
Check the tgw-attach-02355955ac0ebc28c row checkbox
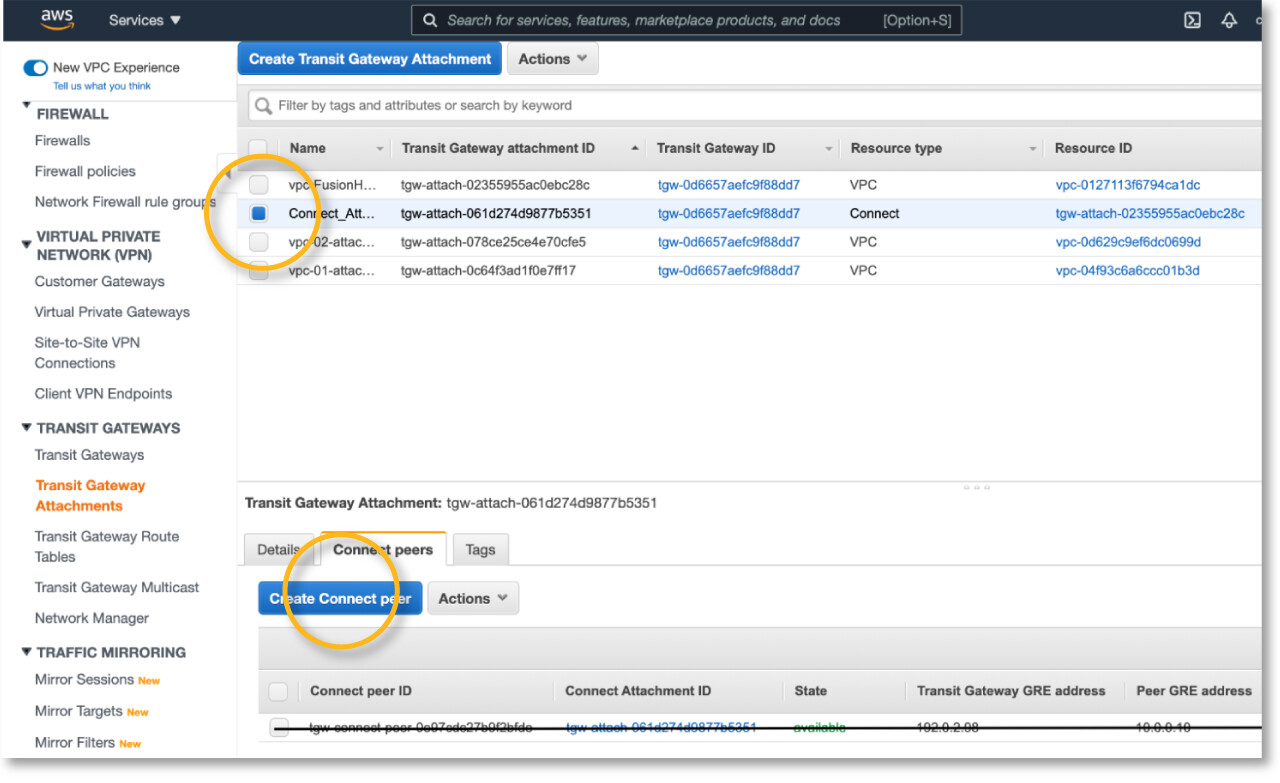click(x=259, y=185)
